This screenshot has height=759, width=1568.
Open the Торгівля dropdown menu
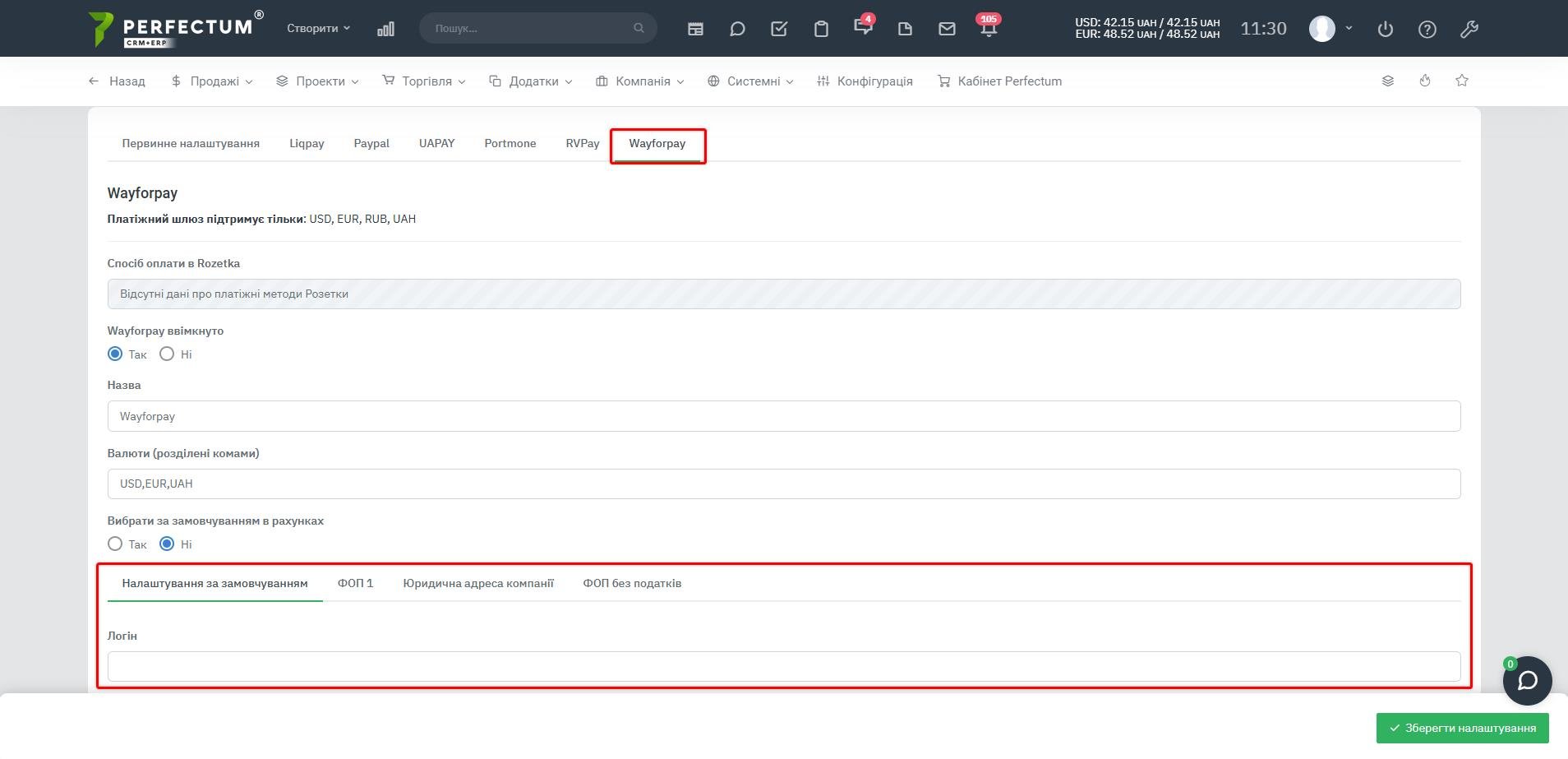(x=424, y=81)
